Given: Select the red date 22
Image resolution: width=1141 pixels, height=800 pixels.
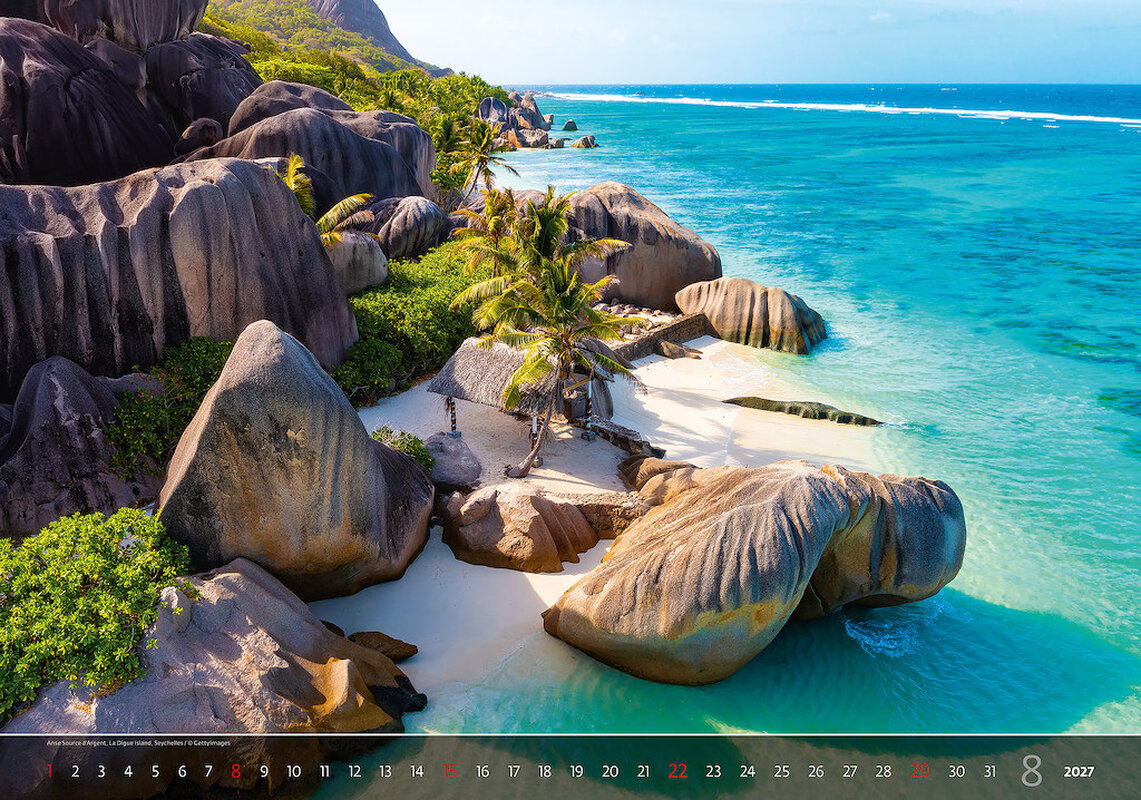Looking at the screenshot, I should click(x=677, y=772).
